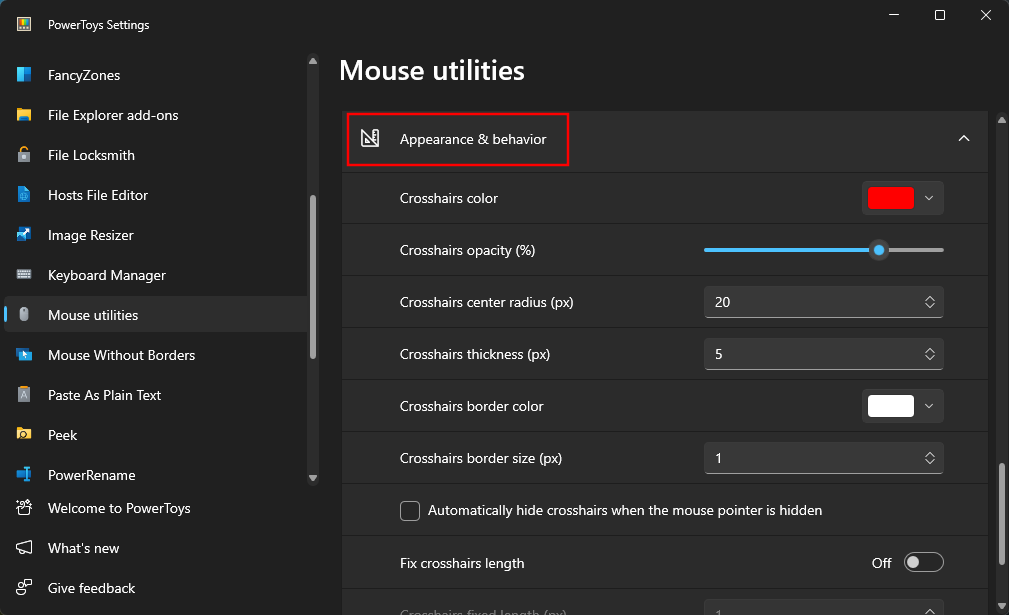Click the Fix crosshairs length label

coord(462,563)
